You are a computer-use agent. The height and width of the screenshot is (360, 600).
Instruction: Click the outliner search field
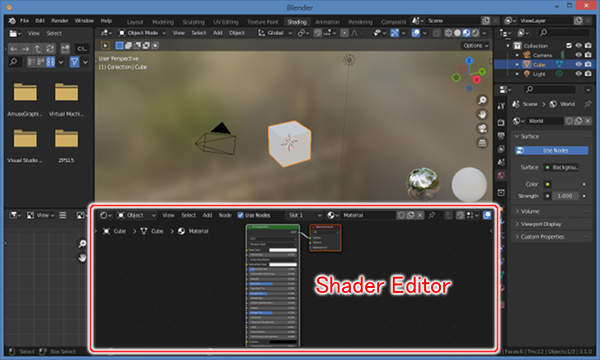[x=563, y=33]
